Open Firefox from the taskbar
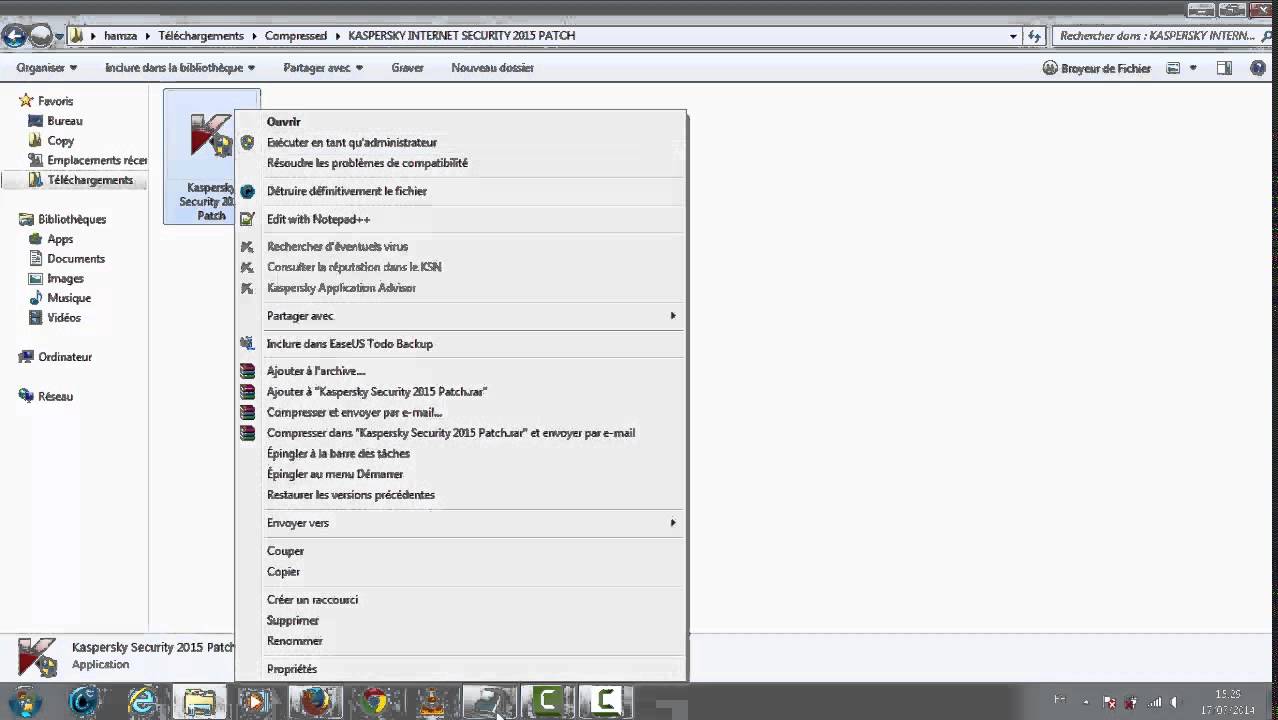 [315, 702]
